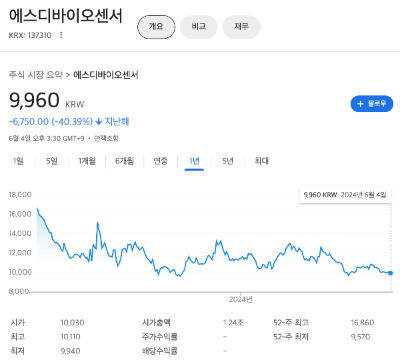Screen dimensions: 400x361
Task: Select the 개요 tab
Action: tap(156, 27)
